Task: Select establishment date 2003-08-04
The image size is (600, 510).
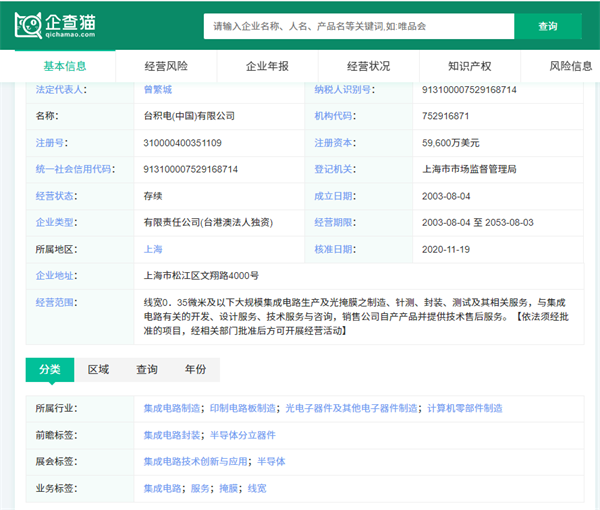Action: tap(446, 196)
